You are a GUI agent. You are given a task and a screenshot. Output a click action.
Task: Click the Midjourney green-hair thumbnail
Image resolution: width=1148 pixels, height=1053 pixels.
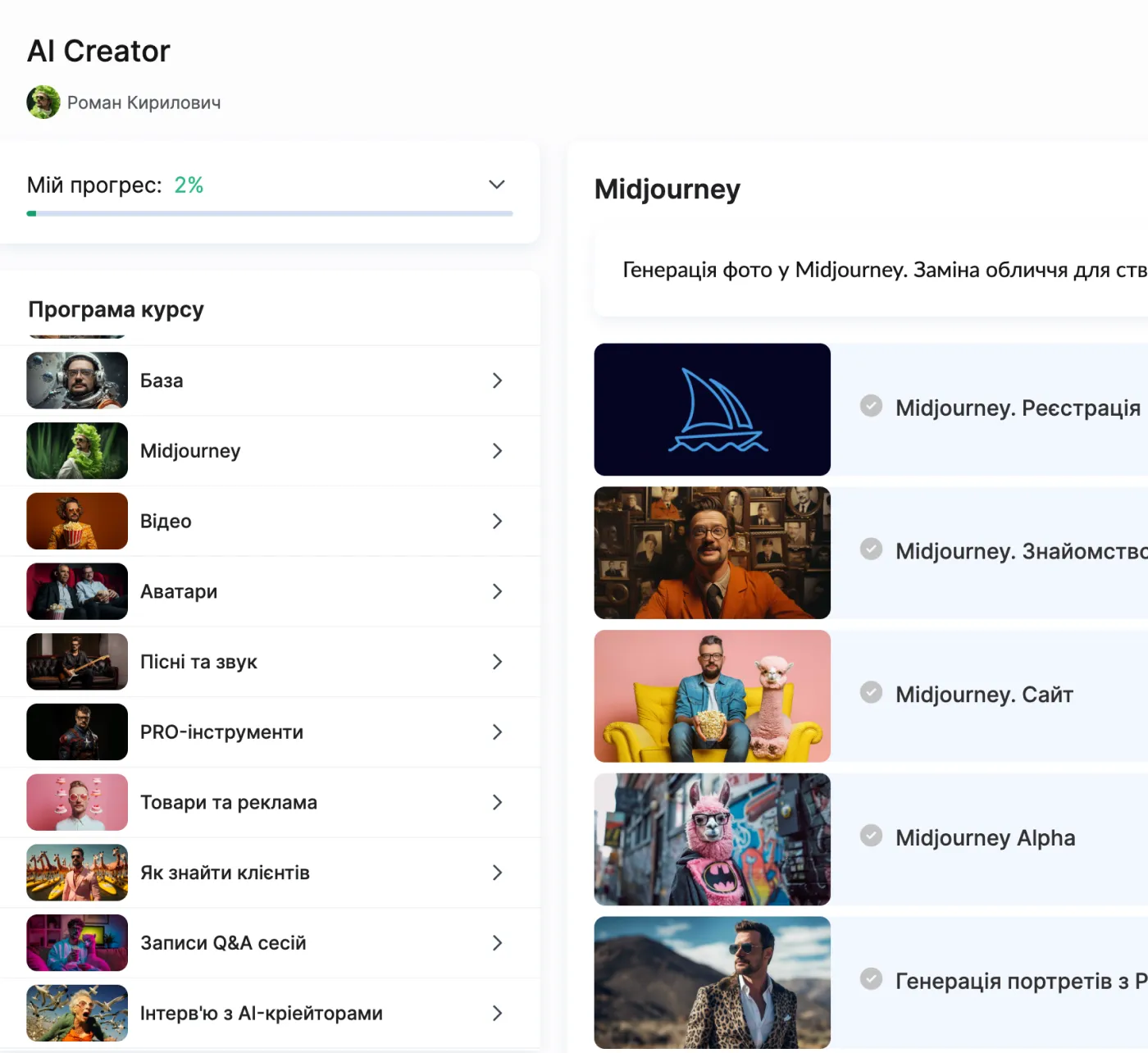tap(77, 451)
